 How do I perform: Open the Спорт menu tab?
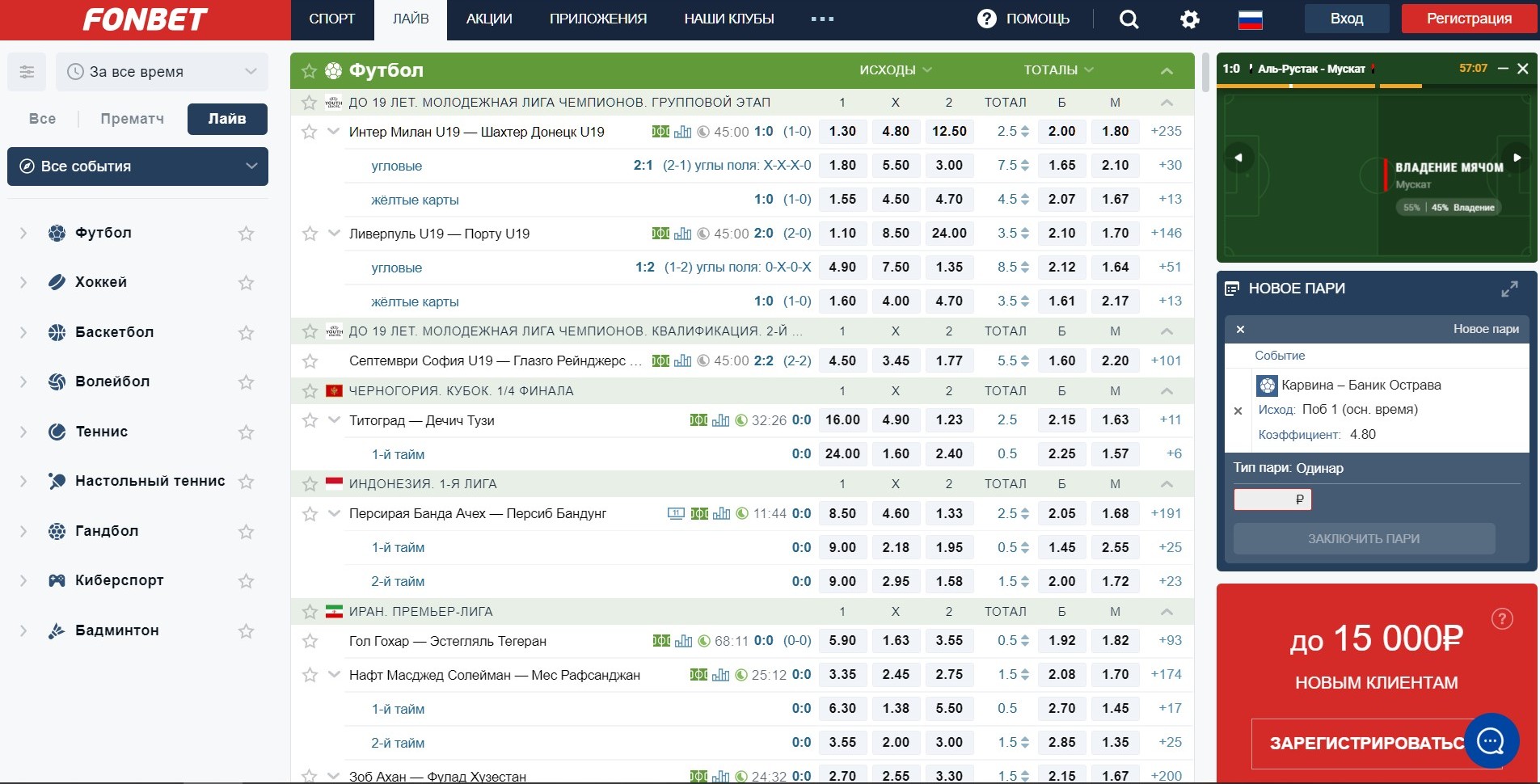(332, 19)
